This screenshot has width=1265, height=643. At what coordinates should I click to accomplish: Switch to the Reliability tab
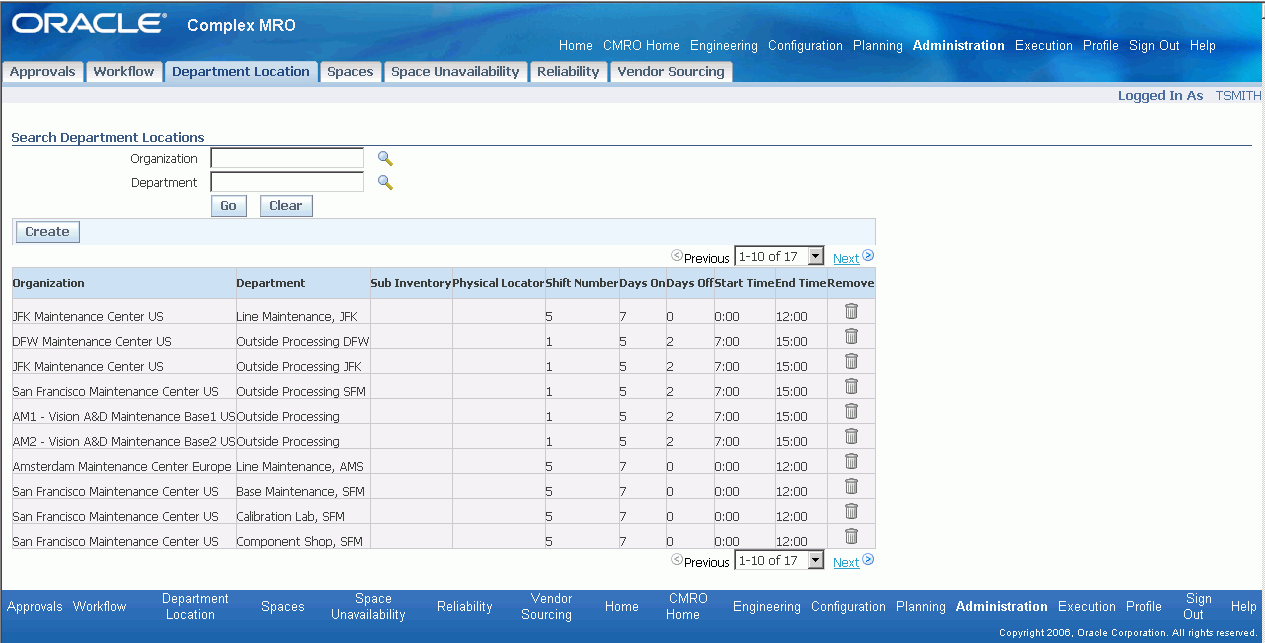pos(568,72)
